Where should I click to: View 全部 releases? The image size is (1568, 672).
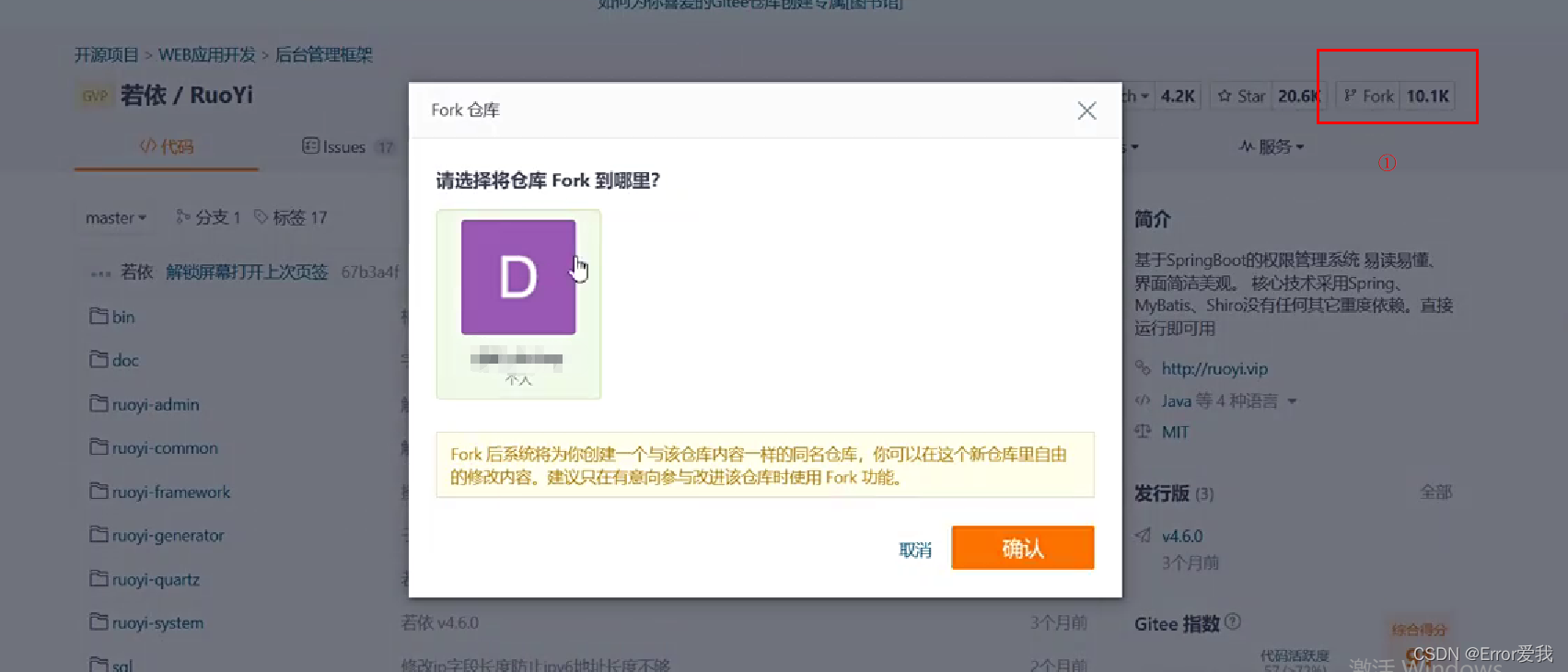1435,492
